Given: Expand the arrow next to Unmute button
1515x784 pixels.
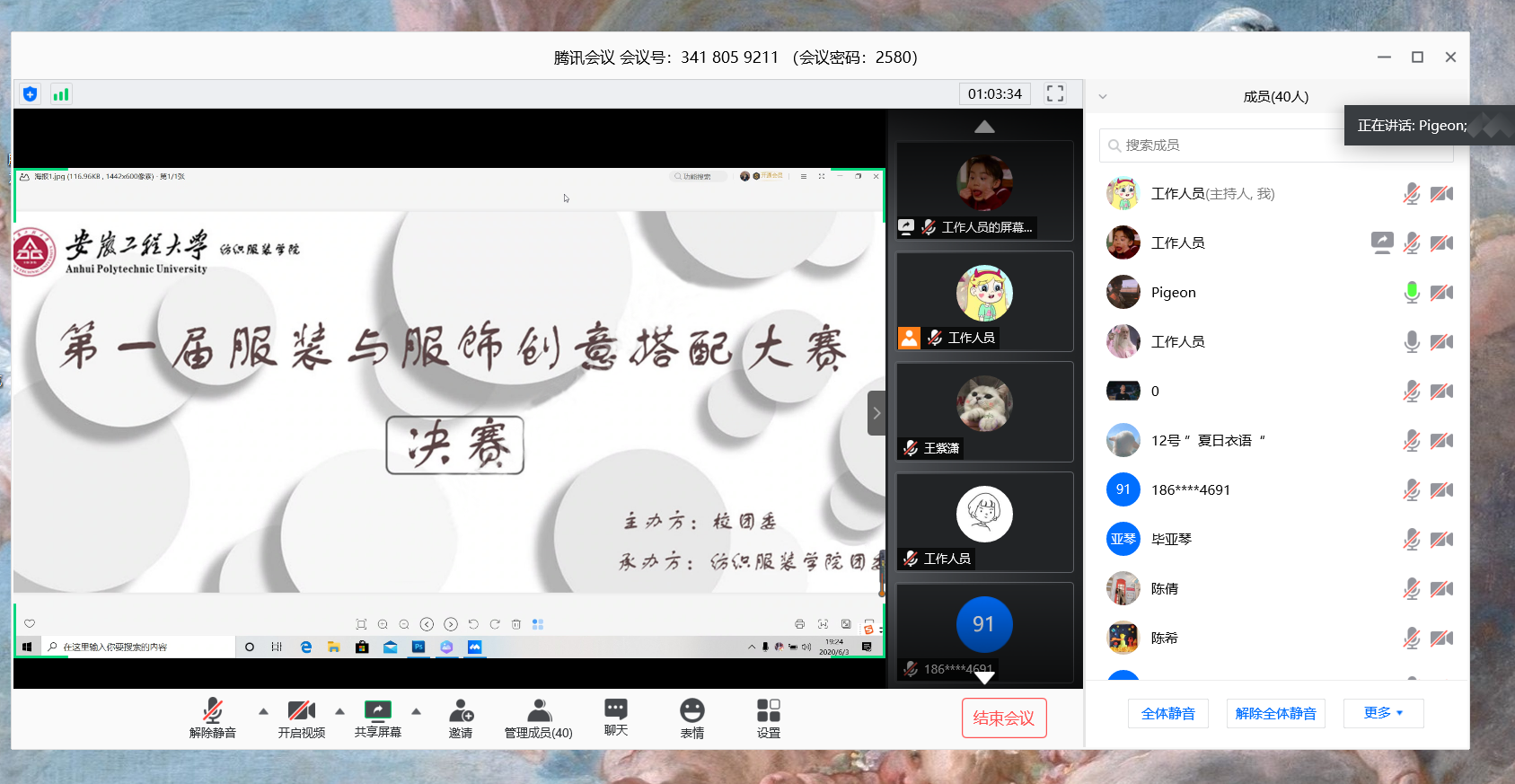Looking at the screenshot, I should click(263, 711).
